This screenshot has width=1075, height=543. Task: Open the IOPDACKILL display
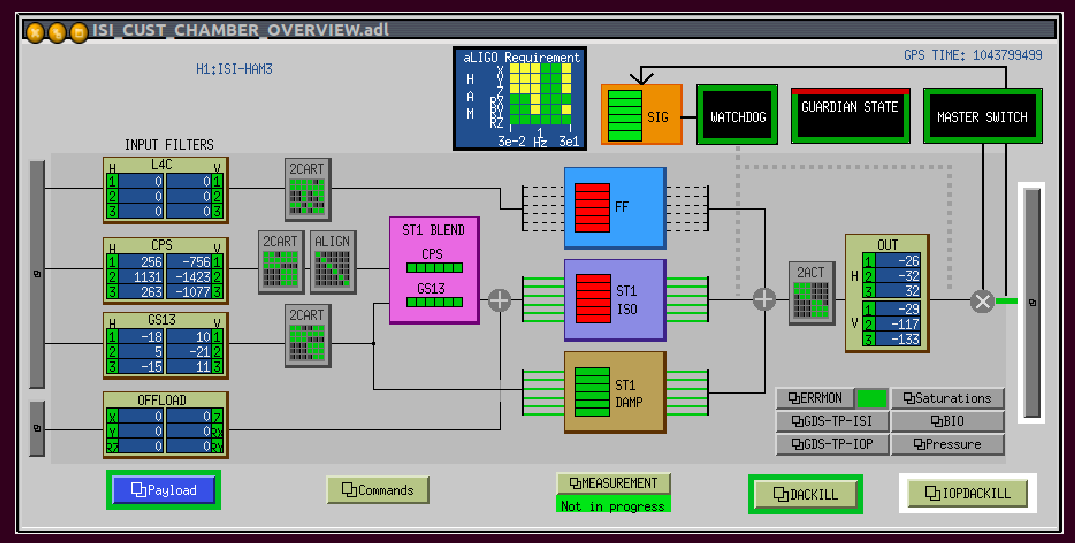(967, 493)
